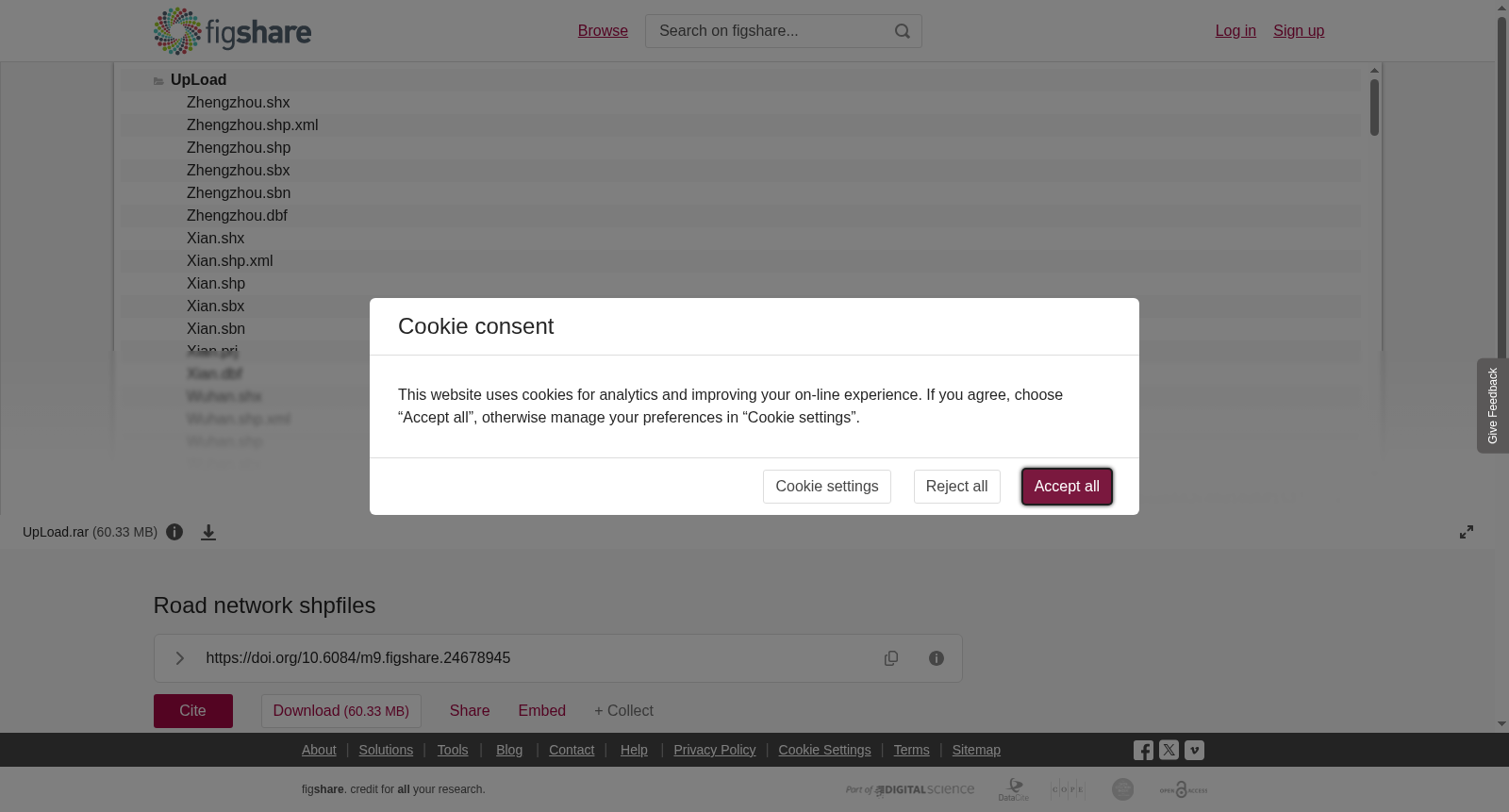Open Cookie settings in dialog
The image size is (1509, 812).
tap(827, 487)
